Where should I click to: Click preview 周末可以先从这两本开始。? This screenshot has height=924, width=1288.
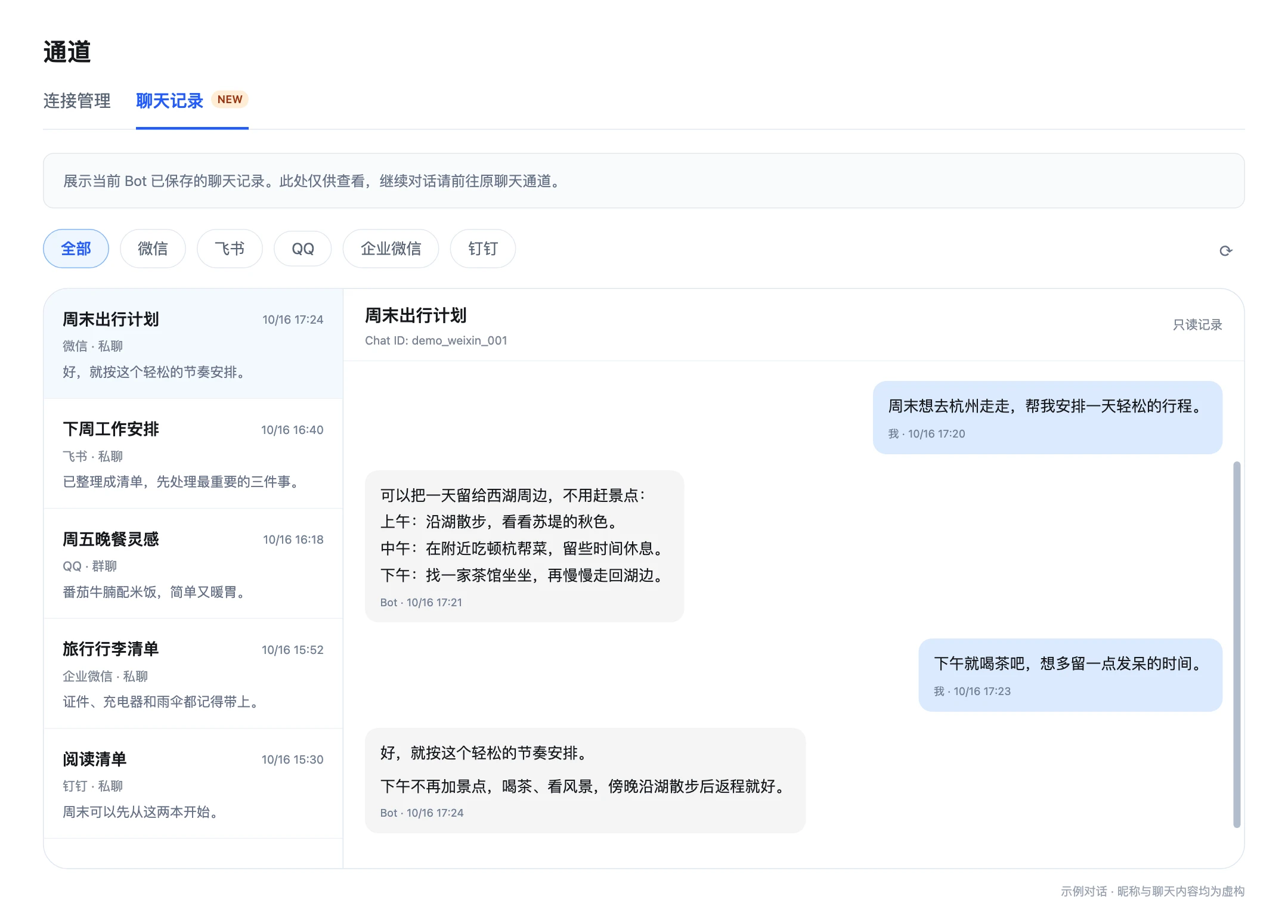pos(141,812)
